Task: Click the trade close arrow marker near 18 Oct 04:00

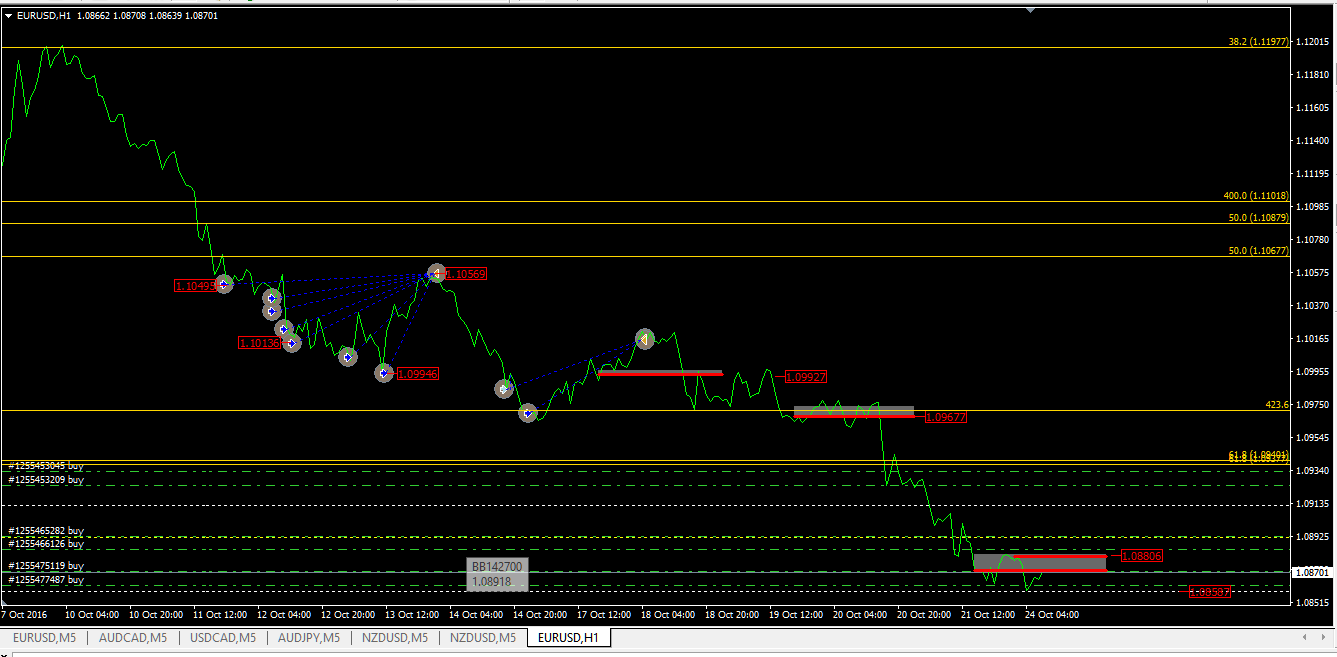Action: point(645,339)
